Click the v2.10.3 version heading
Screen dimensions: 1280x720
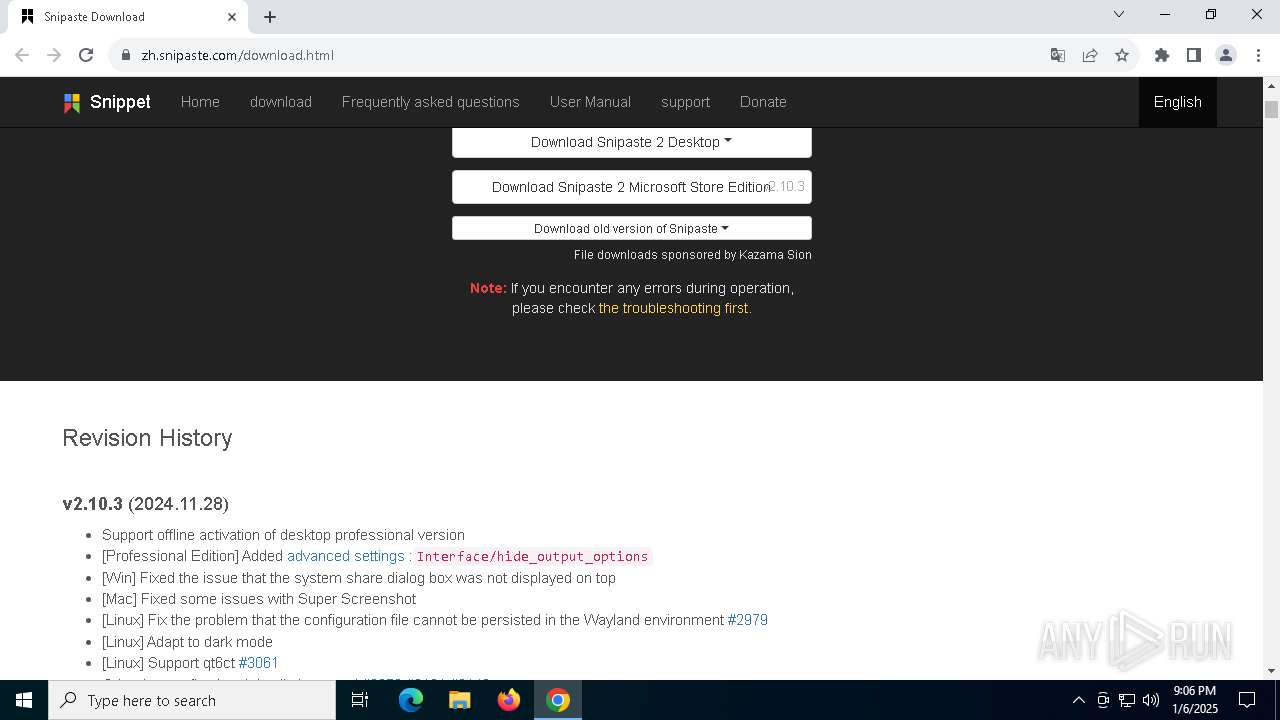tap(145, 504)
